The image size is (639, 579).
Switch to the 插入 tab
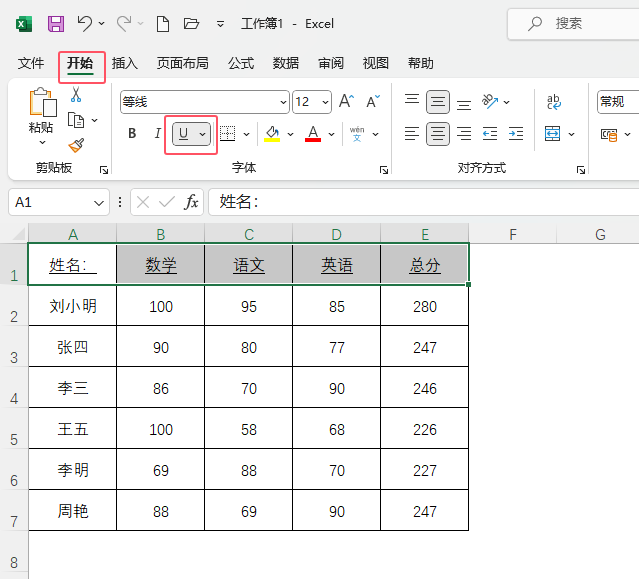point(125,63)
